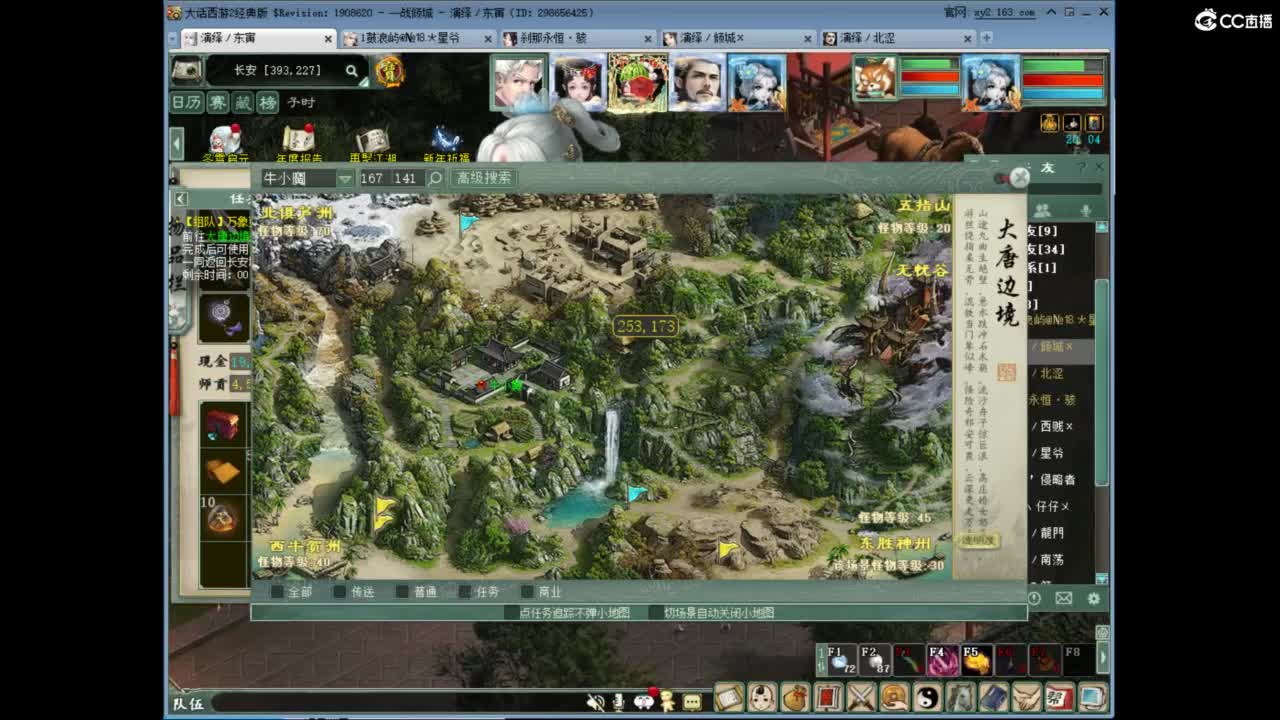The height and width of the screenshot is (720, 1280).
Task: Open the blue book icon in bottom bar
Action: coord(993,696)
